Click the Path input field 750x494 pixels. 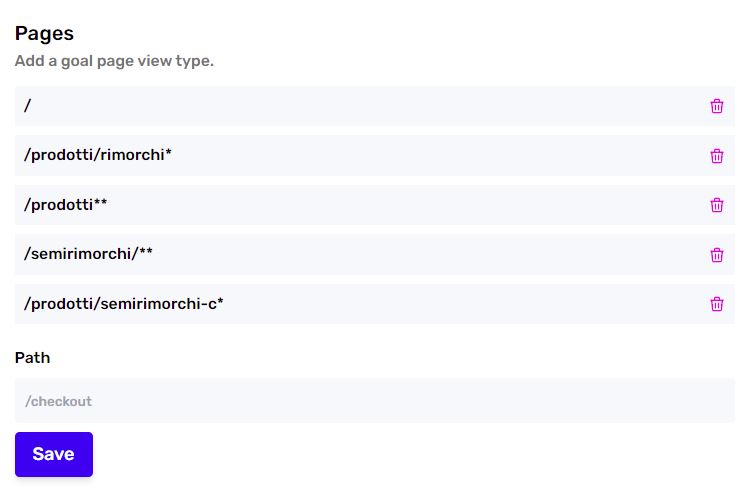(375, 401)
